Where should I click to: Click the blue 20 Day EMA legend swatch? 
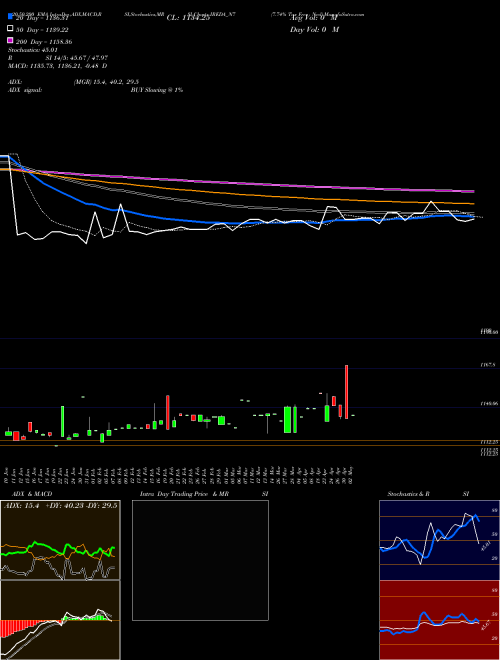click(x=10, y=17)
